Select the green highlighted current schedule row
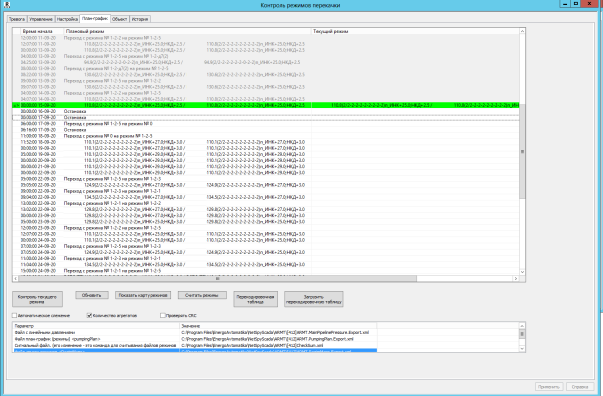 (266, 105)
